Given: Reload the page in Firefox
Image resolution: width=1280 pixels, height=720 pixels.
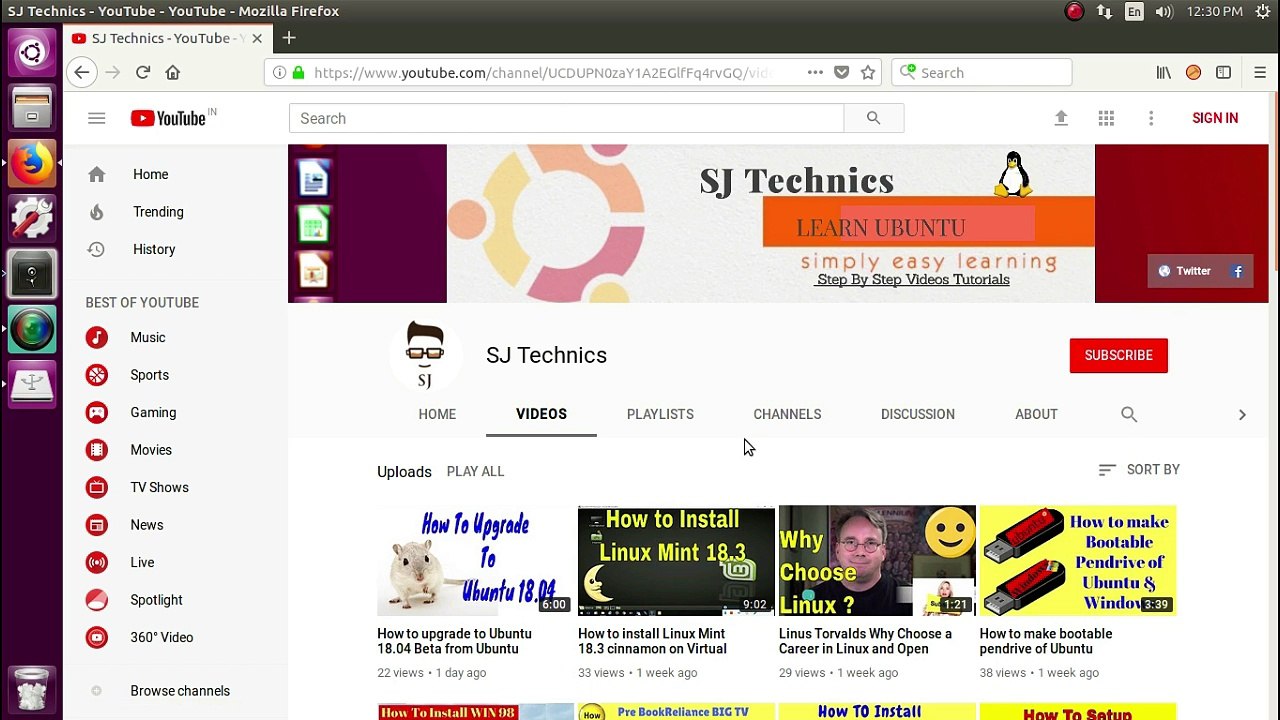Looking at the screenshot, I should pos(143,72).
